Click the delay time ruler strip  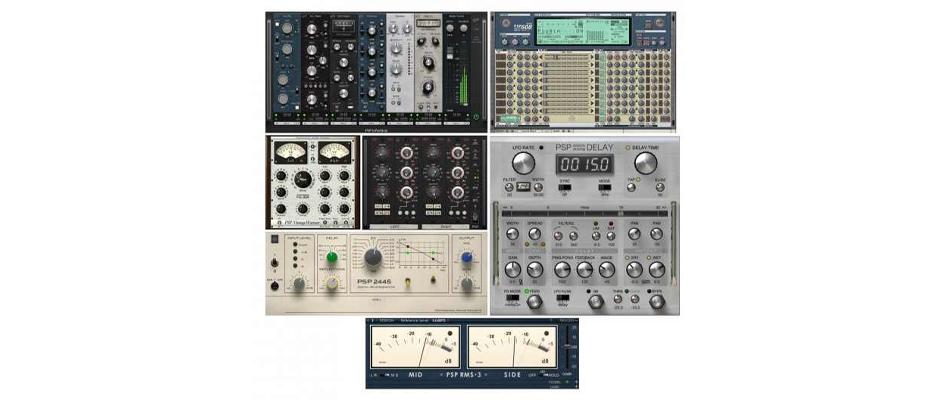[x=584, y=212]
